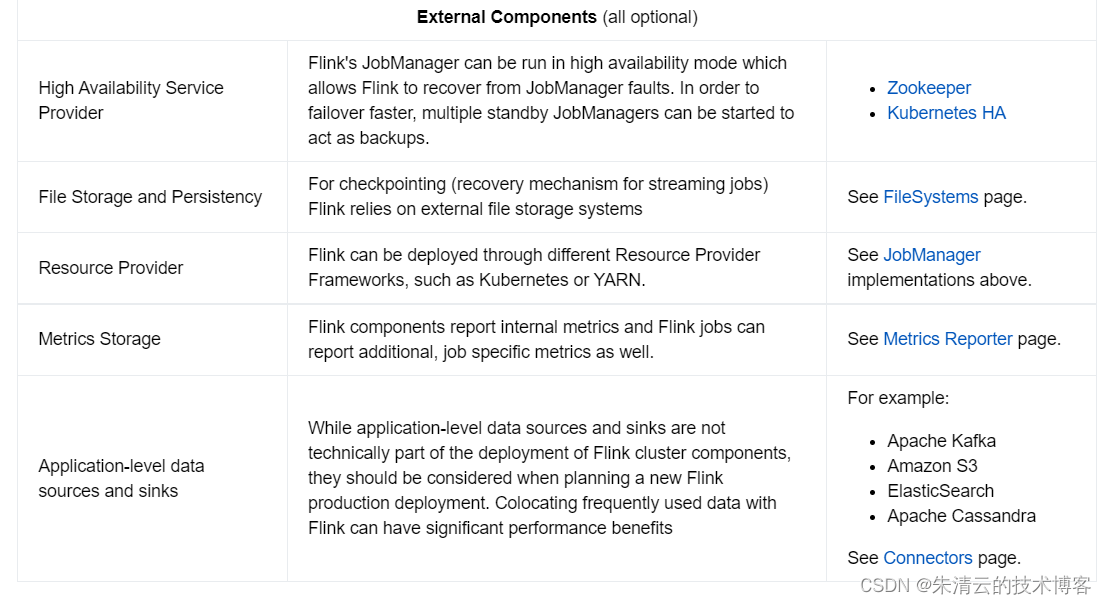Follow the FileSystems page link
The width and height of the screenshot is (1106, 604).
tap(930, 197)
